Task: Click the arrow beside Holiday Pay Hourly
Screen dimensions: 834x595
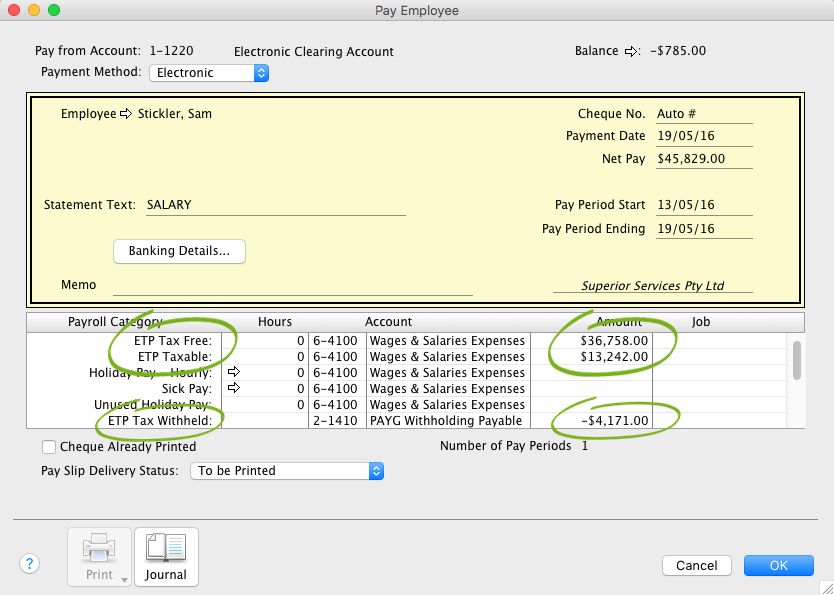Action: (234, 373)
